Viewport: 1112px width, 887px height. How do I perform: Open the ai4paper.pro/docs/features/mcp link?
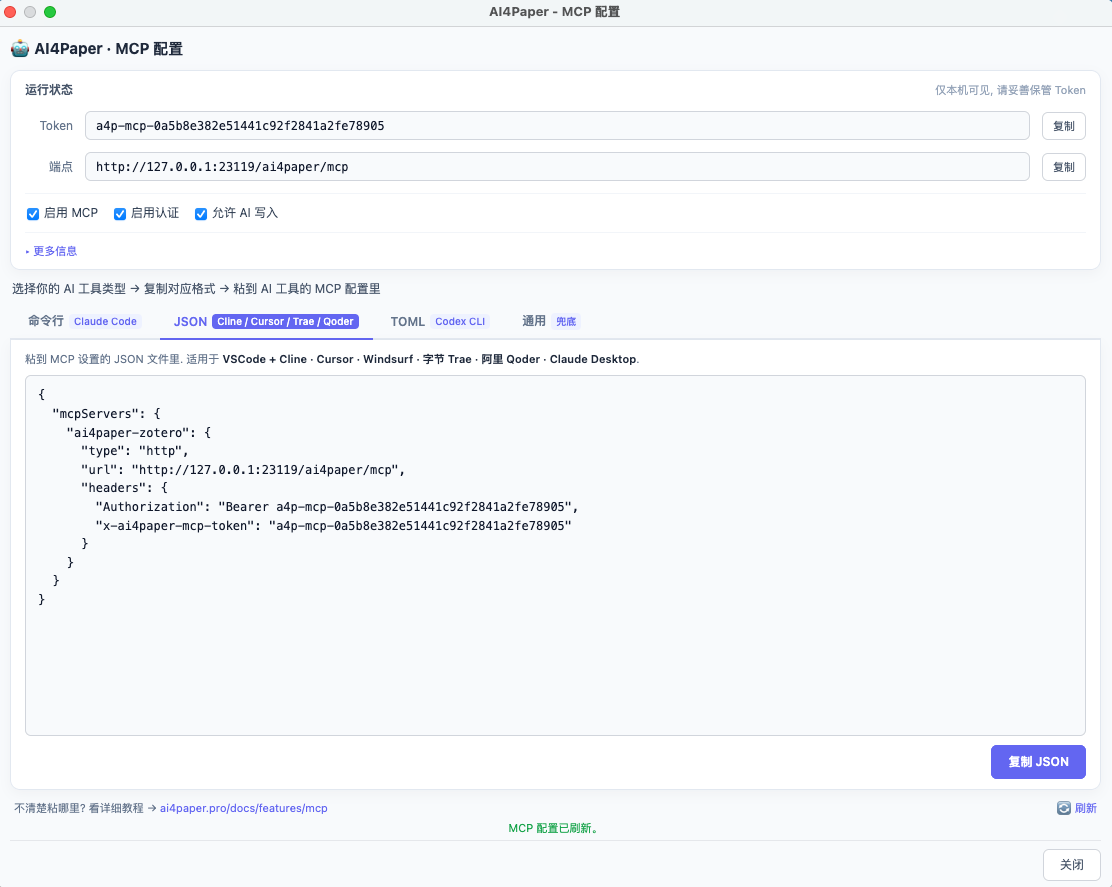point(243,808)
